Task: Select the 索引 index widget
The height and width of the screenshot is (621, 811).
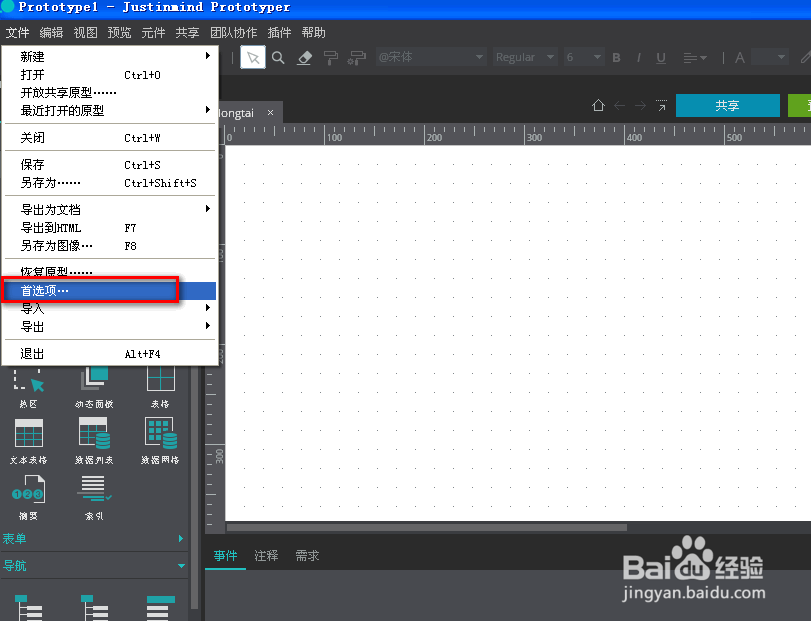Action: (94, 497)
